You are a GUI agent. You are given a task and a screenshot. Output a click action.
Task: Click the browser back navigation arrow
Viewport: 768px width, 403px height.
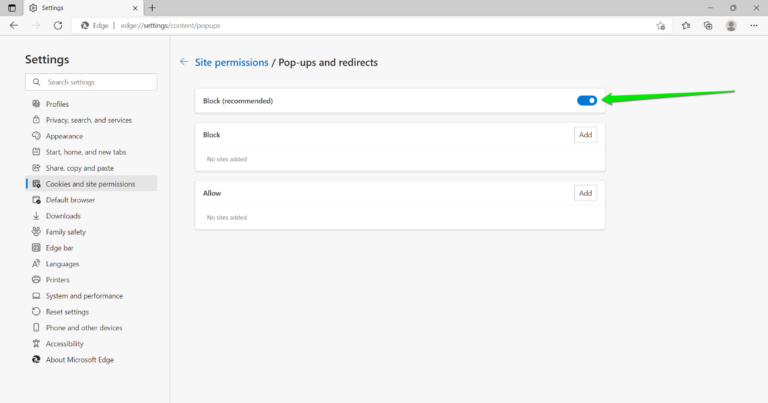coord(14,25)
